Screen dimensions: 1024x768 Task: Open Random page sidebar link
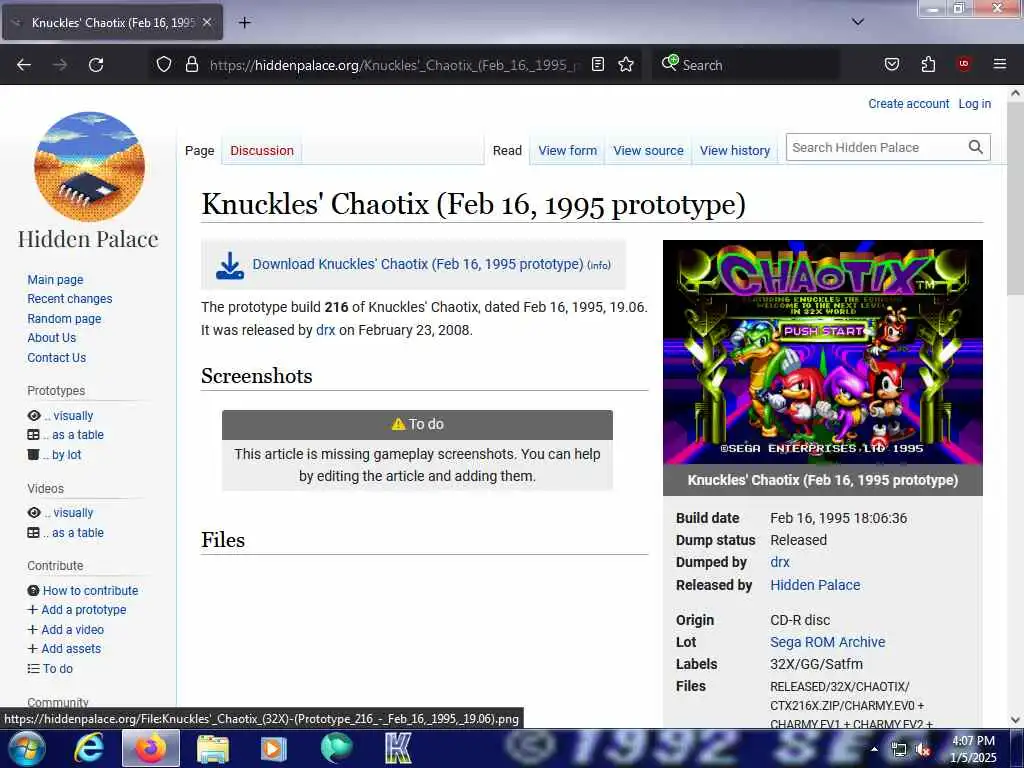point(64,319)
